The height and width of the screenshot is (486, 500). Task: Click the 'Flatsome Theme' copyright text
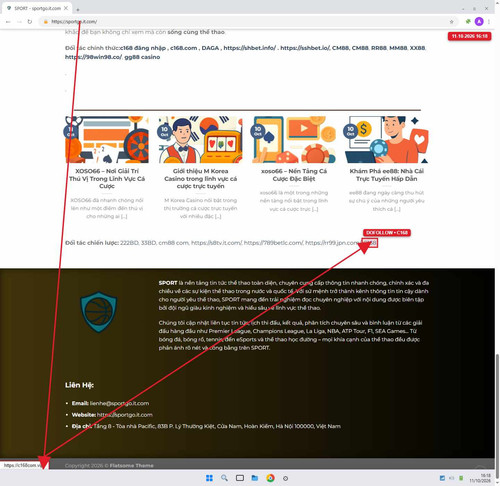point(132,465)
